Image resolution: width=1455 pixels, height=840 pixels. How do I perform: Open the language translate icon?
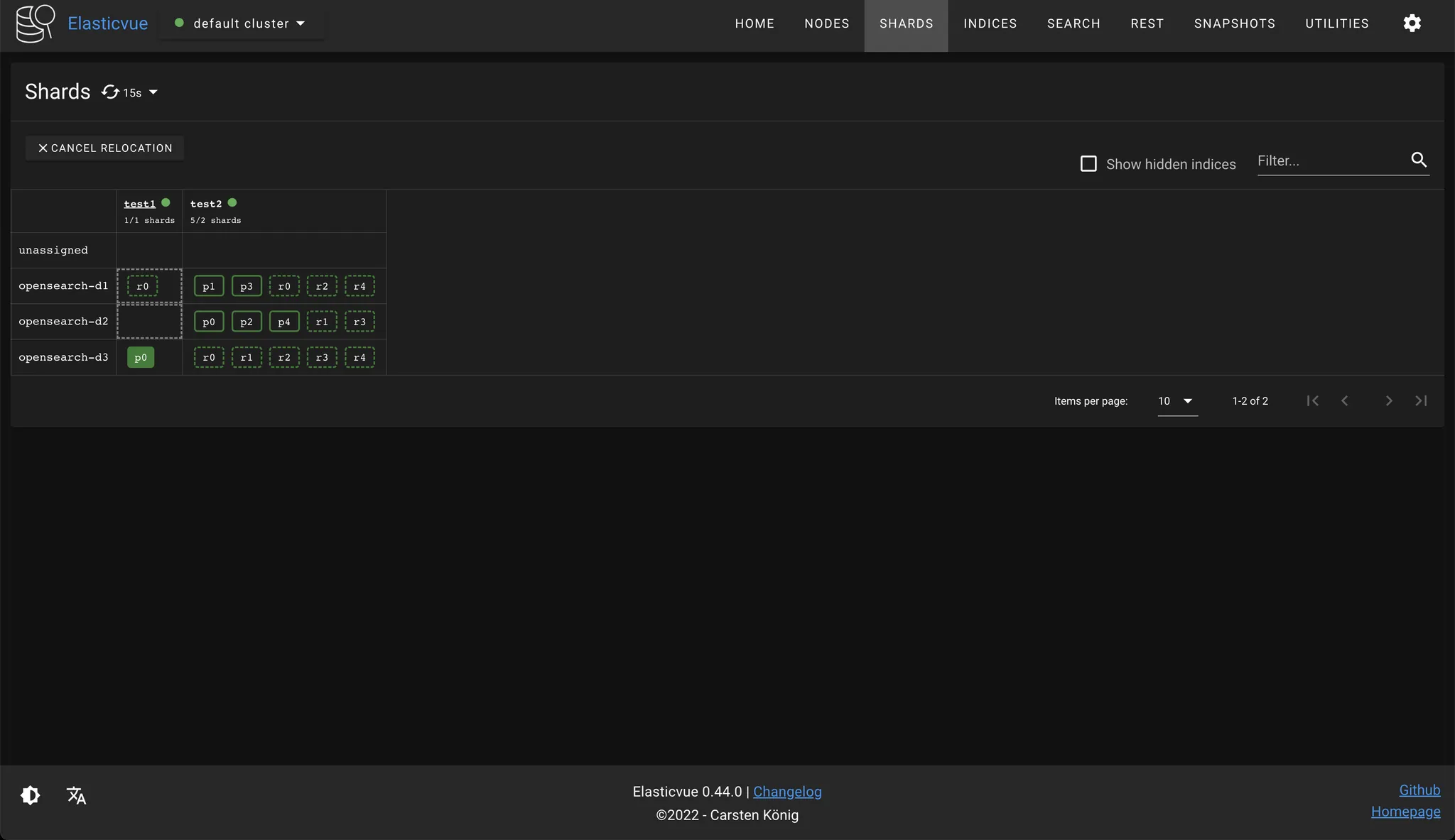click(x=76, y=795)
